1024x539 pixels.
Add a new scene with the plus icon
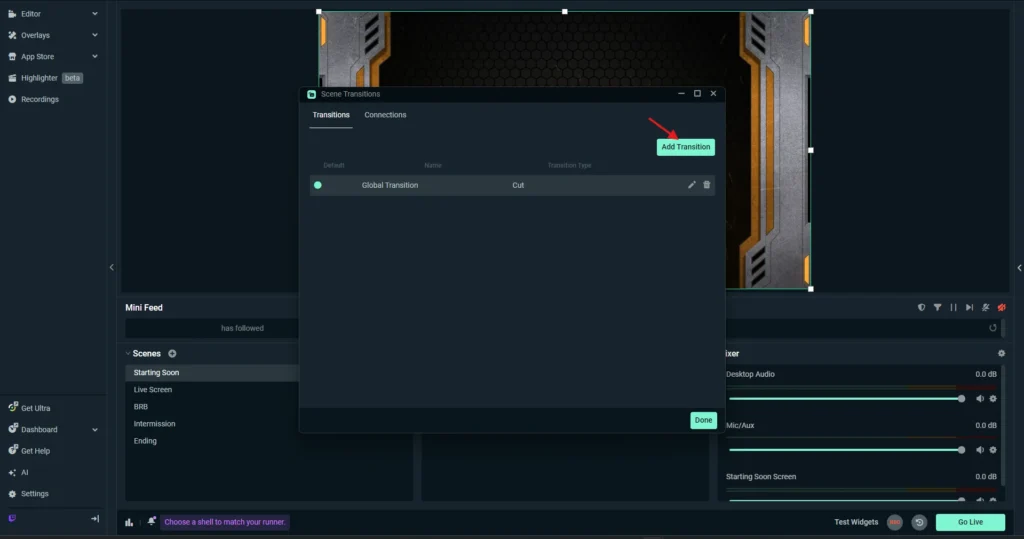172,354
